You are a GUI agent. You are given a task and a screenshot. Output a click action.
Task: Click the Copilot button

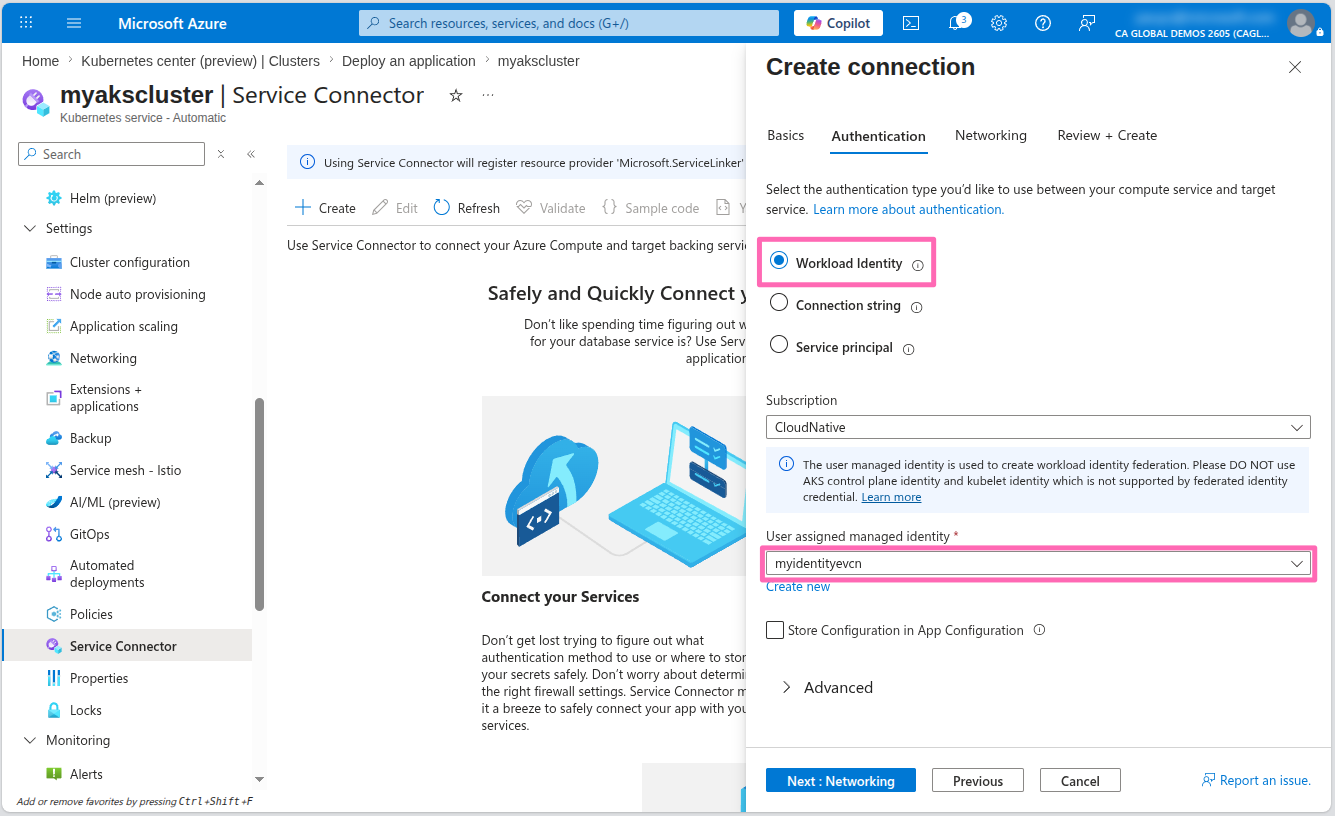point(838,23)
